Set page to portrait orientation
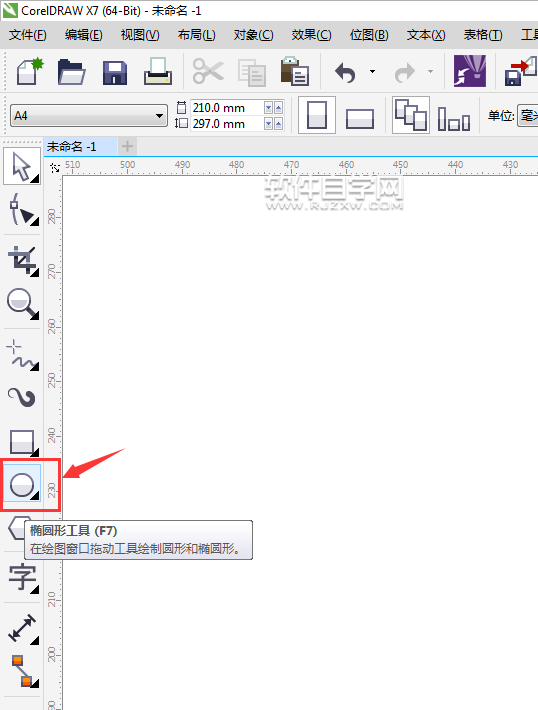Image resolution: width=538 pixels, height=710 pixels. click(317, 115)
